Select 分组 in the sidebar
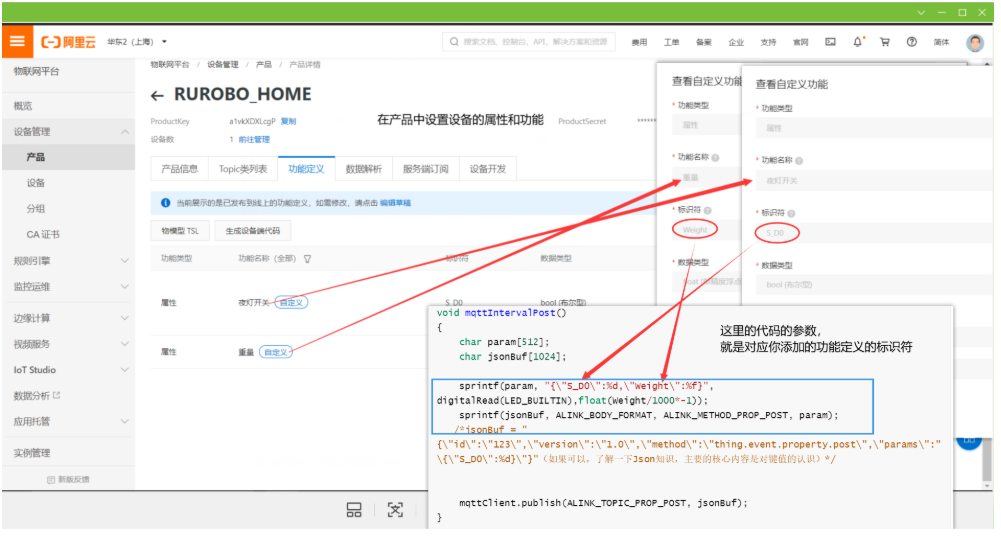Screen dimensions: 1001x548 click(36, 209)
